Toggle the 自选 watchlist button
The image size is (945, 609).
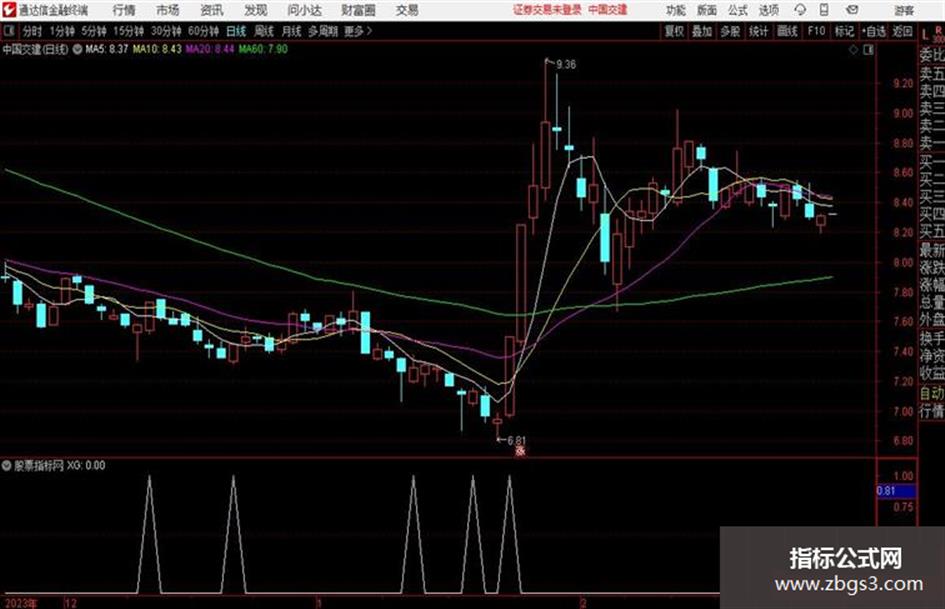click(873, 31)
